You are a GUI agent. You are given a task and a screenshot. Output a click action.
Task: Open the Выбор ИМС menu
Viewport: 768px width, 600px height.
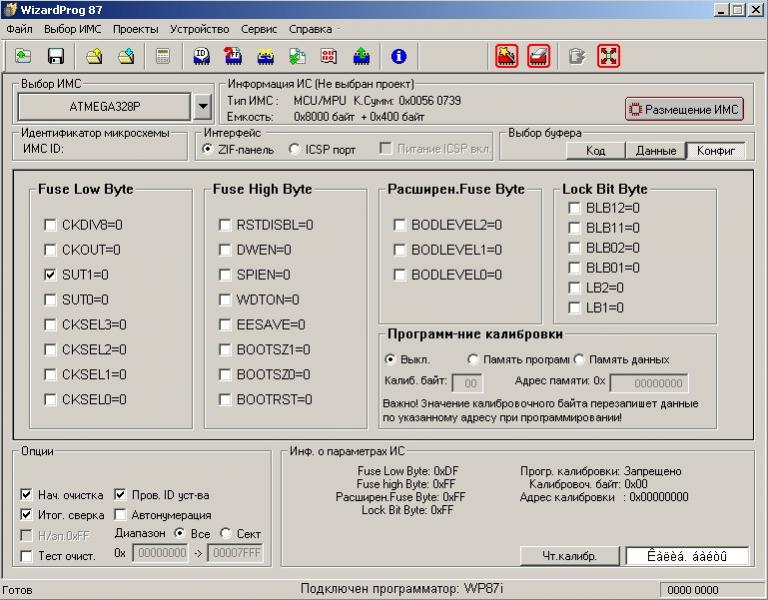pyautogui.click(x=73, y=29)
